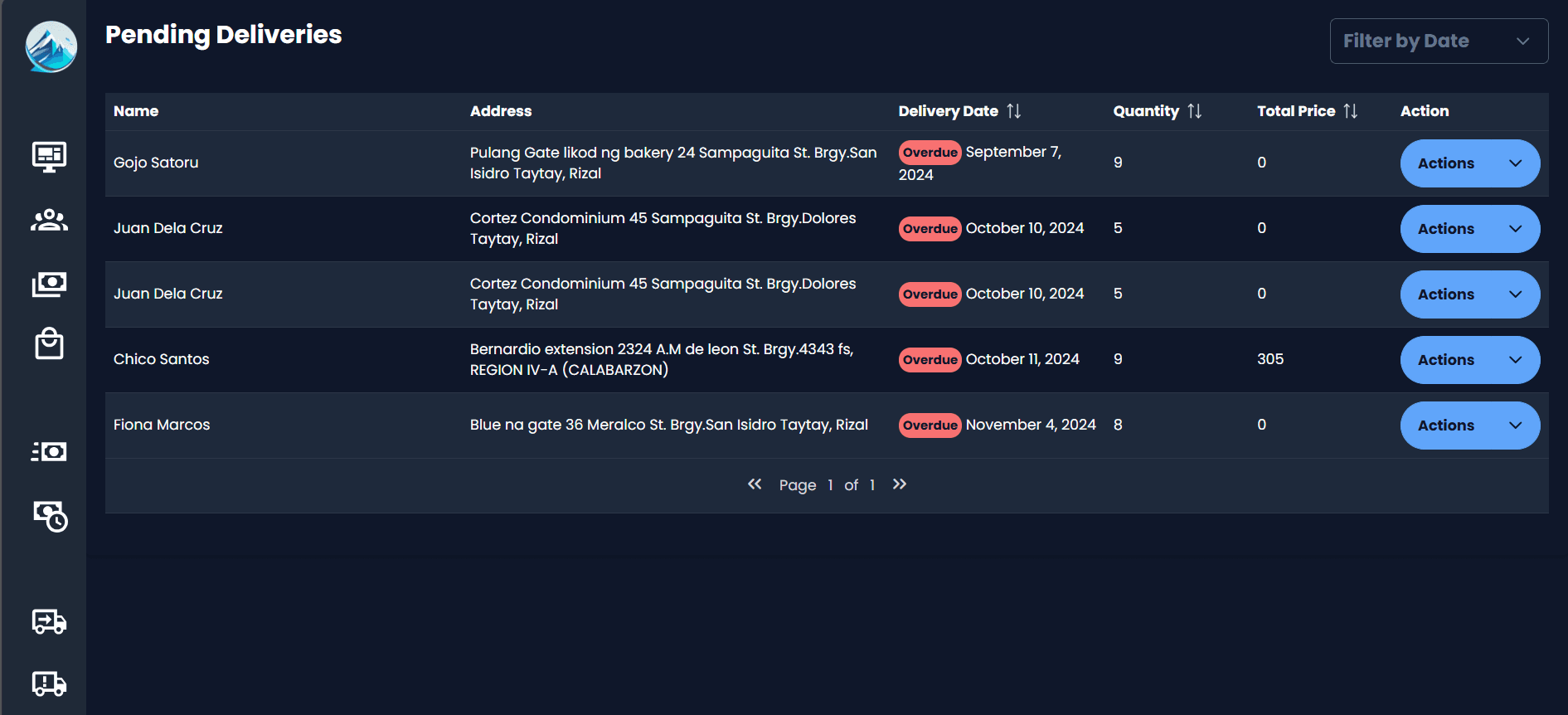Expand Actions menu for Gojo Satoru
The height and width of the screenshot is (715, 1568).
pyautogui.click(x=1469, y=163)
